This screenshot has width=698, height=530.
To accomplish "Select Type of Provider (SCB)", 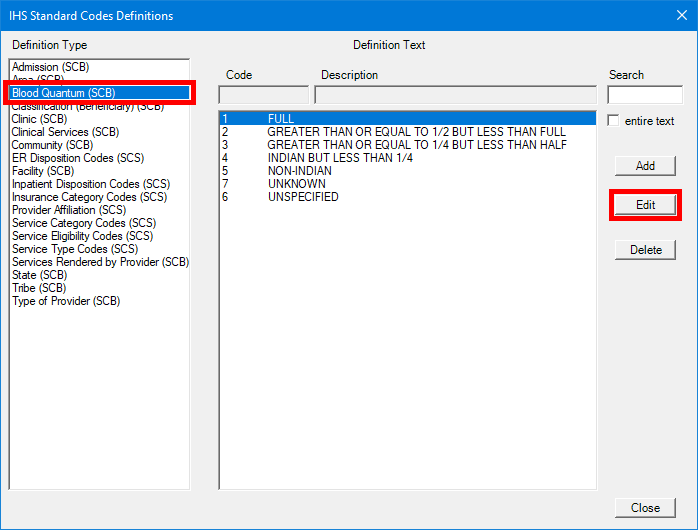I will click(x=66, y=301).
